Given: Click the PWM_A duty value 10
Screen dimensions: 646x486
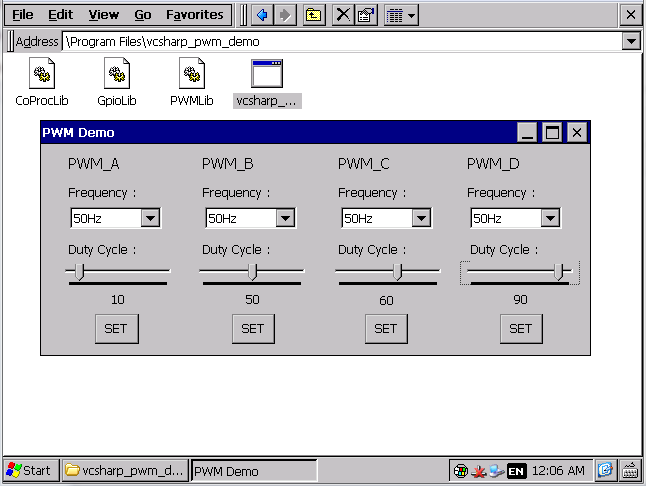Looking at the screenshot, I should pyautogui.click(x=117, y=299).
